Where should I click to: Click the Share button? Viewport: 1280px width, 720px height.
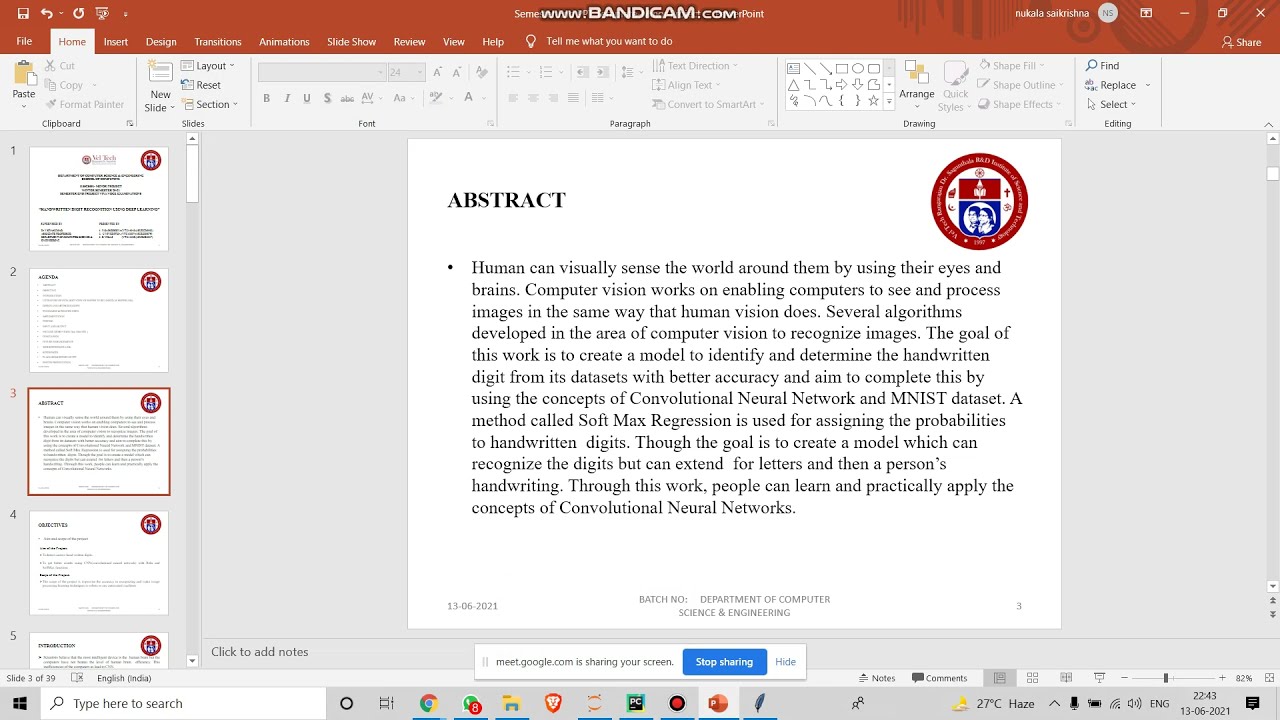click(1241, 42)
